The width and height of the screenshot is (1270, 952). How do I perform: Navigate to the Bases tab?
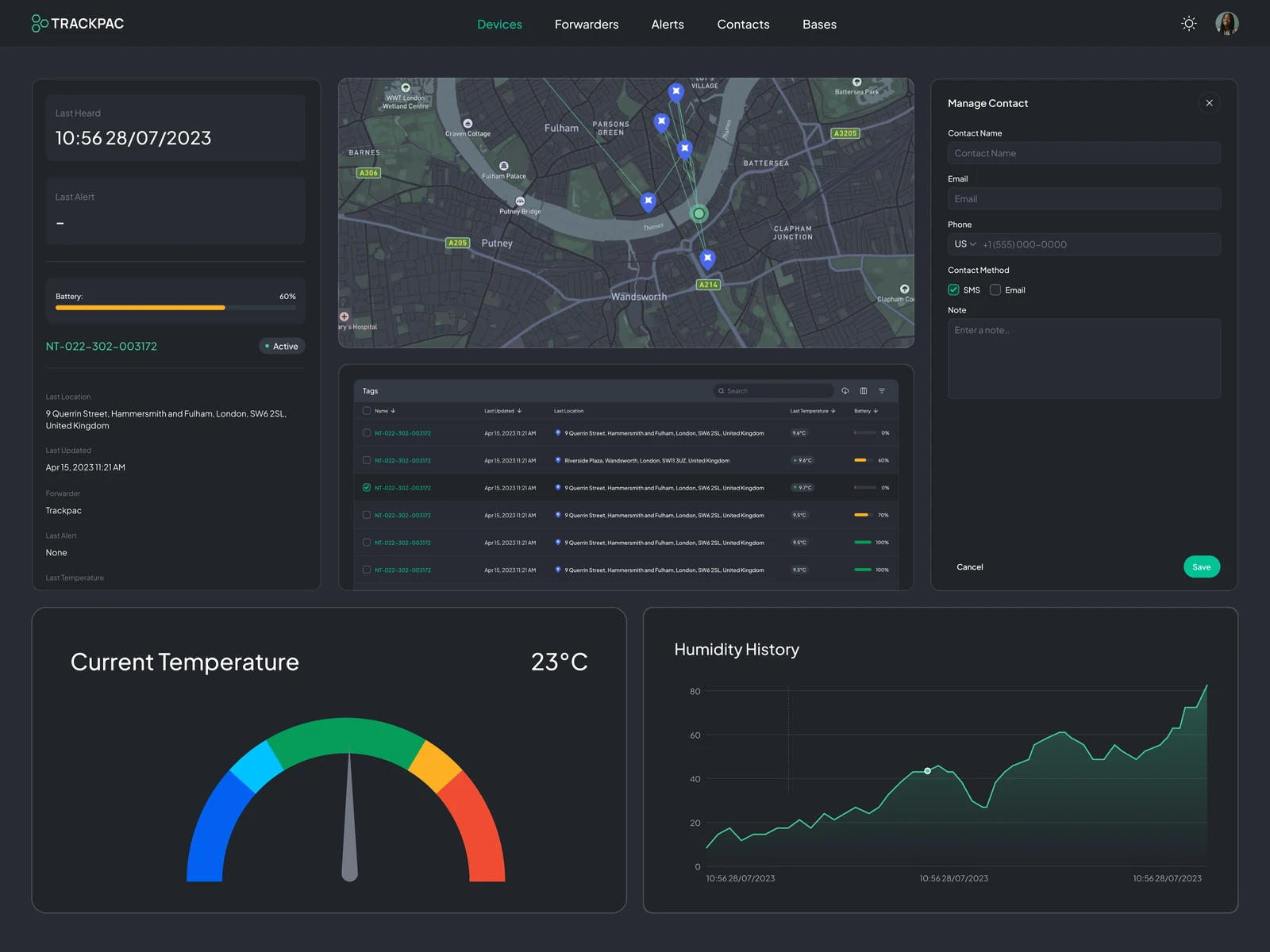point(820,25)
